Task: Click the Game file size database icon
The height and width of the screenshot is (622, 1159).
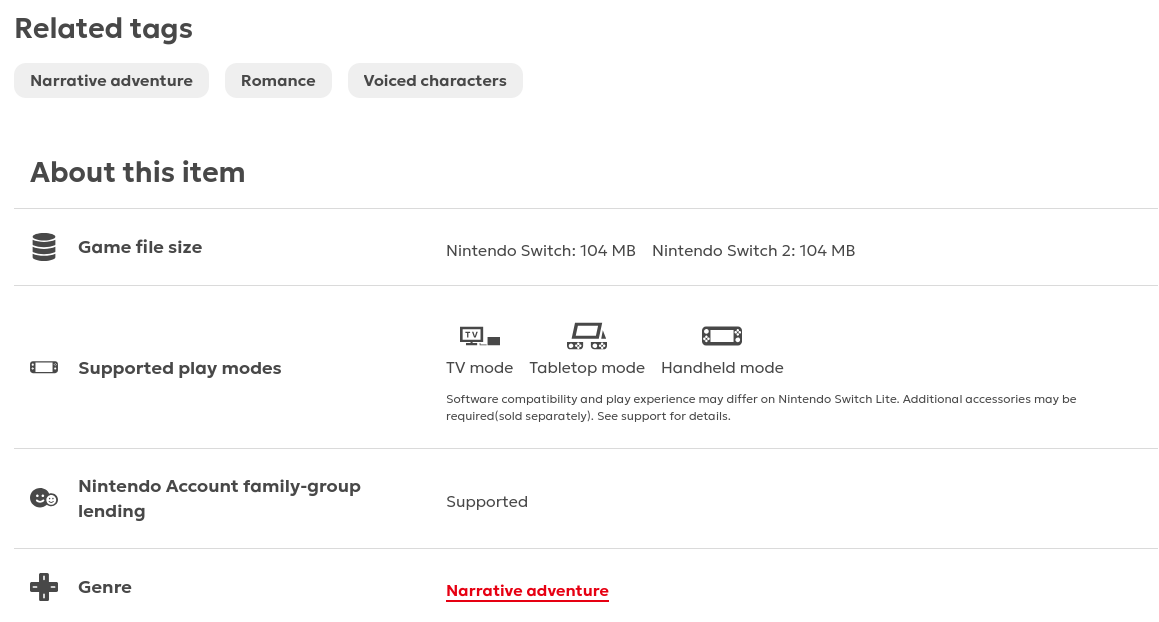Action: coord(44,247)
